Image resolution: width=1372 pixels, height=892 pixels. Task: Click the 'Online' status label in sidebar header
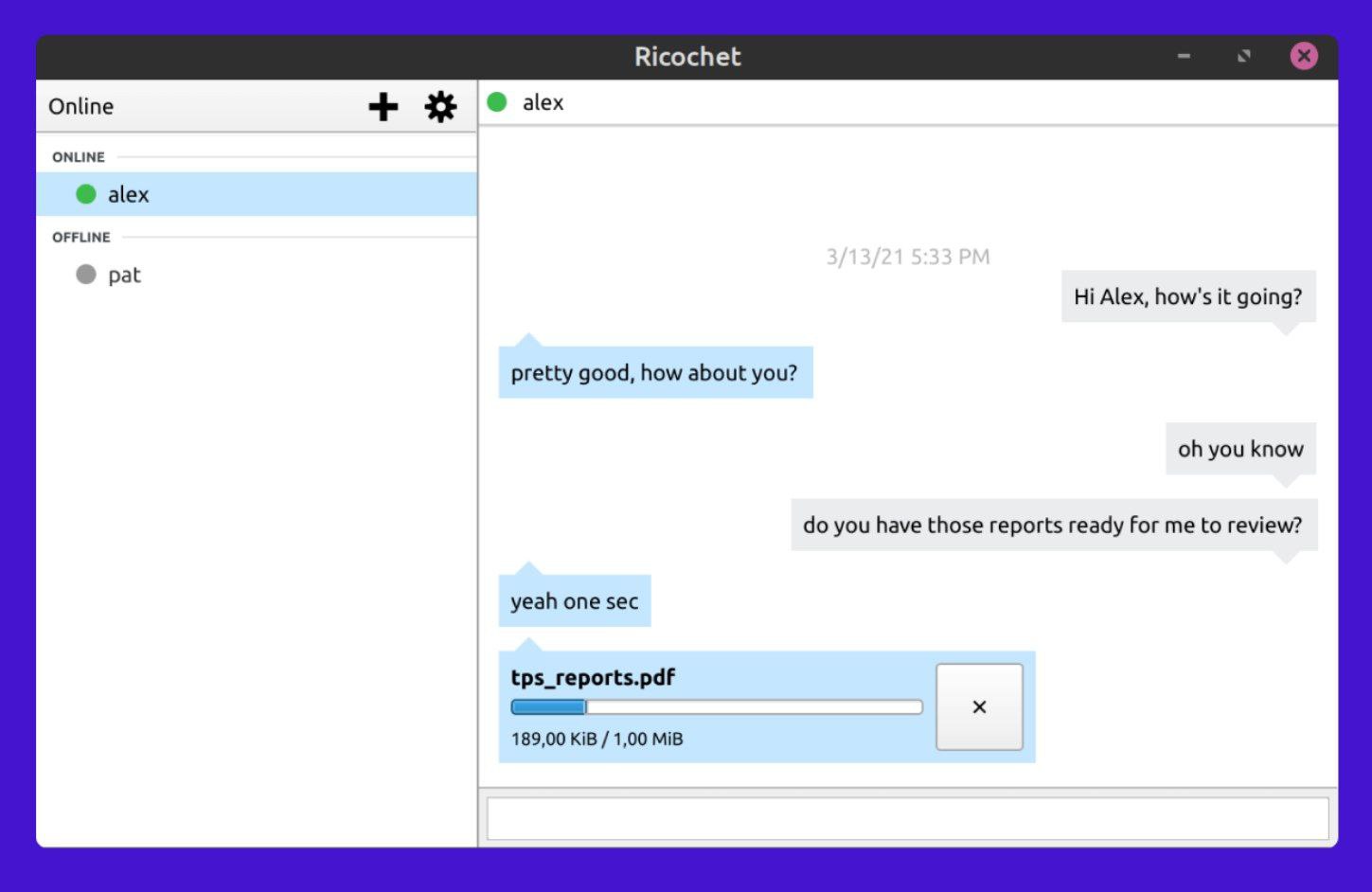pos(81,106)
